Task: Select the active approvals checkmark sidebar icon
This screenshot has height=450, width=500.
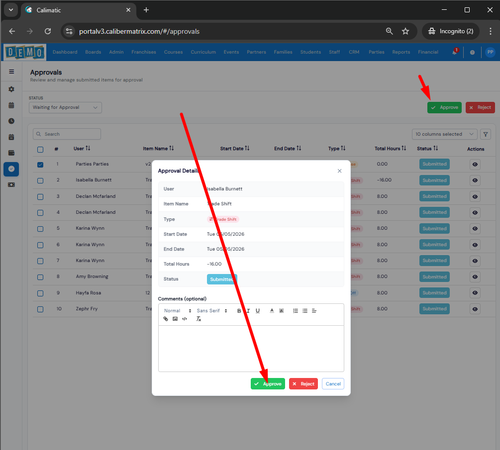Action: 11,169
